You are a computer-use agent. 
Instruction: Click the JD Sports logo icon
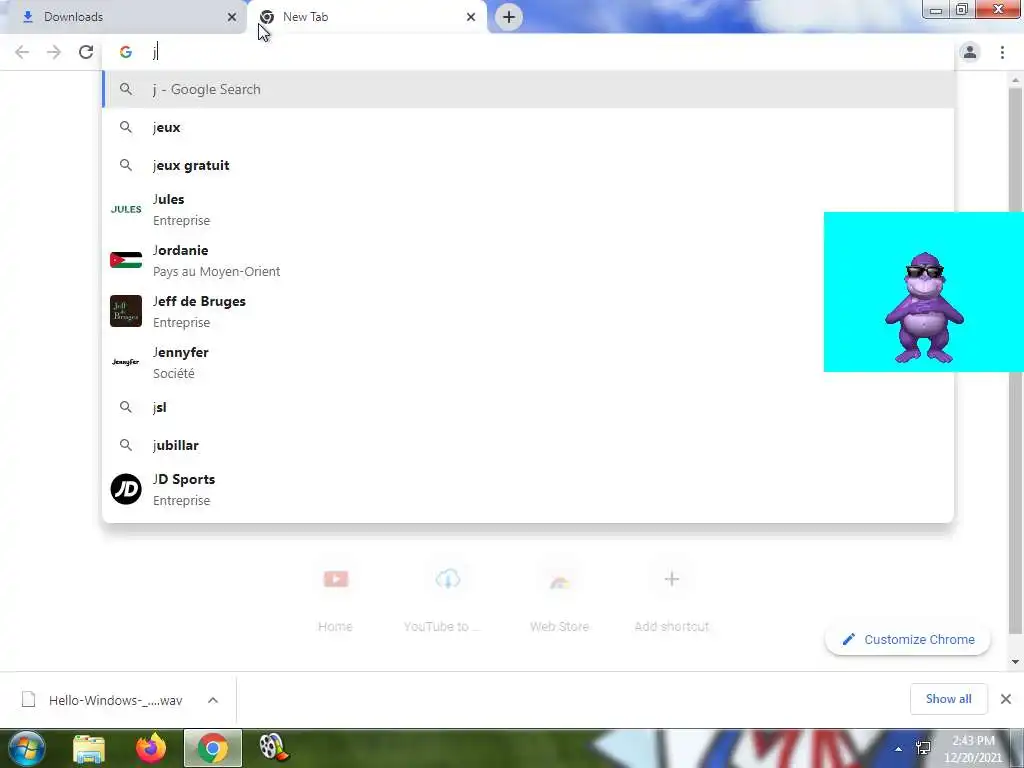126,489
